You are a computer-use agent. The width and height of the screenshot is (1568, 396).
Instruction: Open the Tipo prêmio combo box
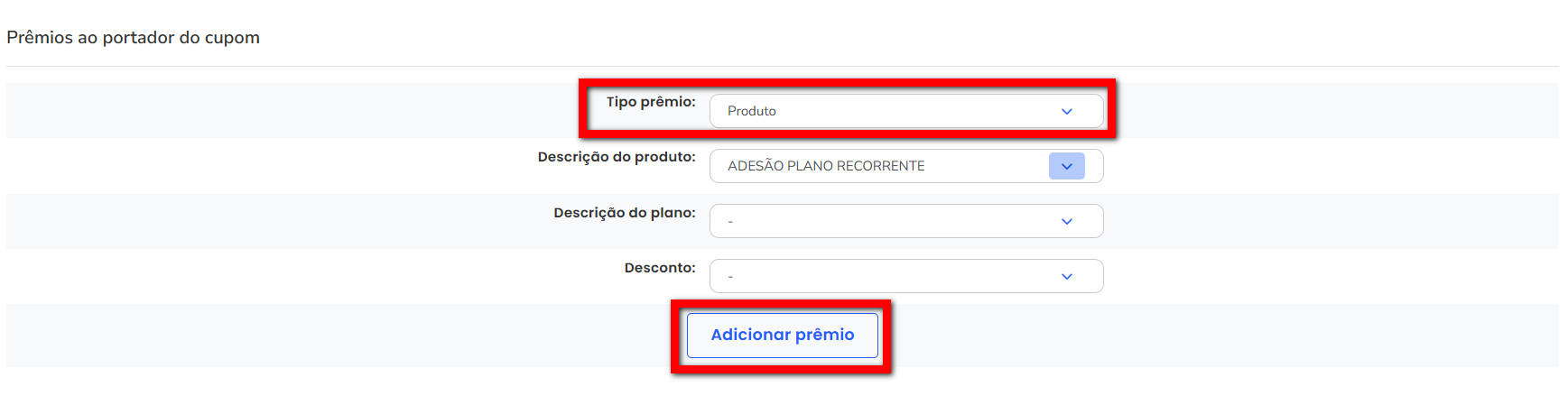[905, 111]
